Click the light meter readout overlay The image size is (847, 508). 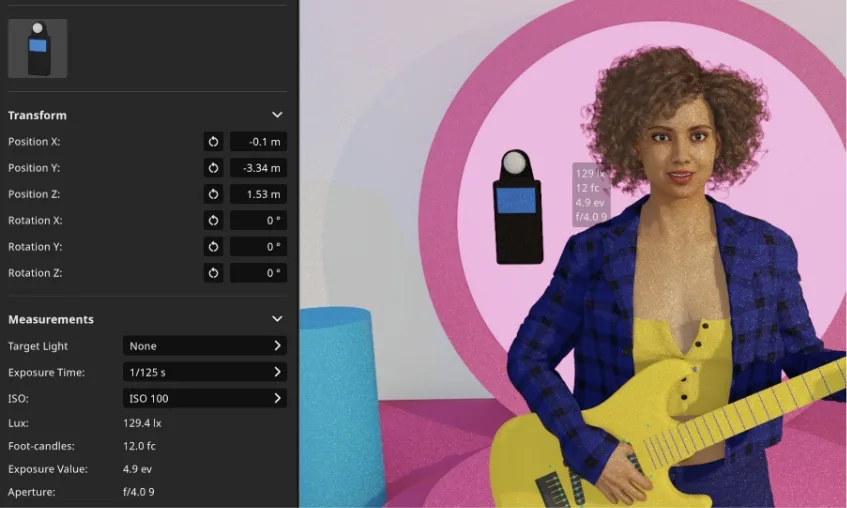pyautogui.click(x=590, y=195)
